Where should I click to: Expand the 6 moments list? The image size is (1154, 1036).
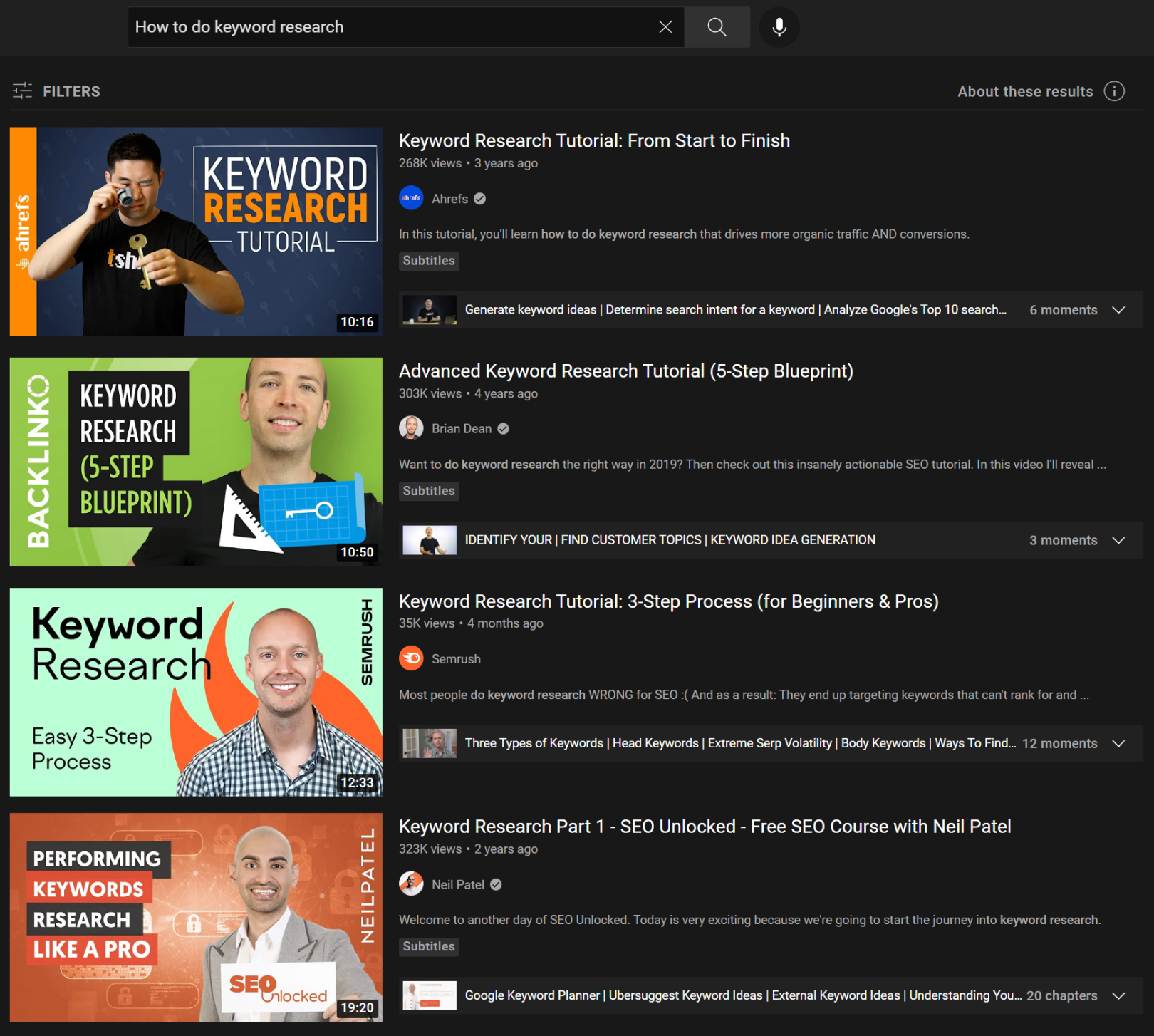click(1118, 310)
